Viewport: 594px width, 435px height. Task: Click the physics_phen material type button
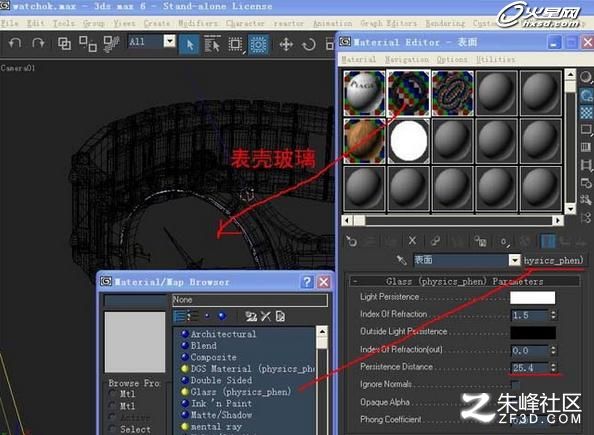point(553,260)
